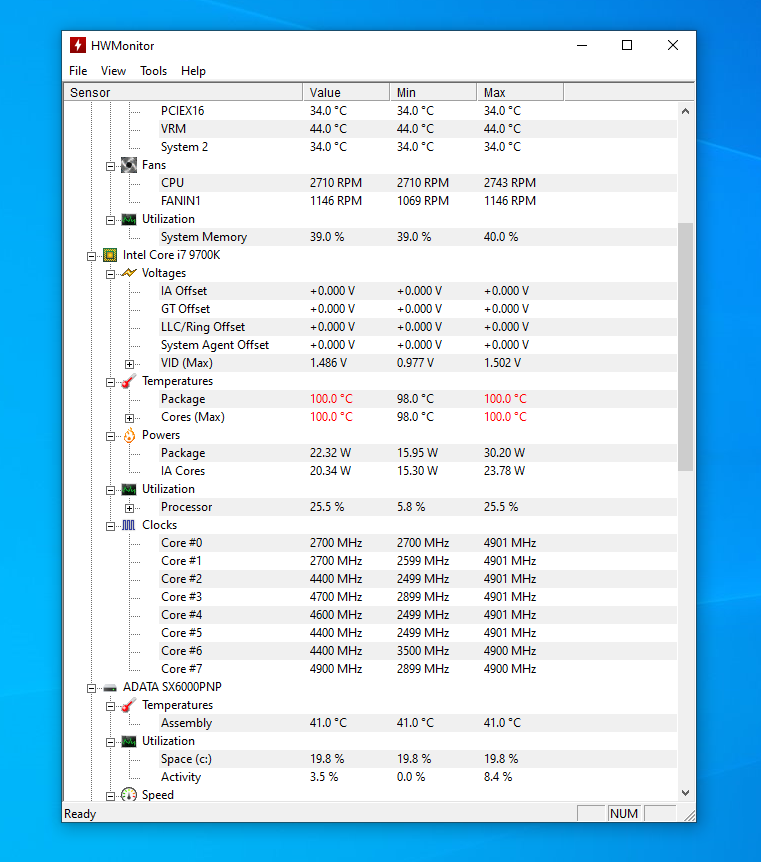This screenshot has height=862, width=761.
Task: Collapse the Powers node
Action: tap(111, 436)
